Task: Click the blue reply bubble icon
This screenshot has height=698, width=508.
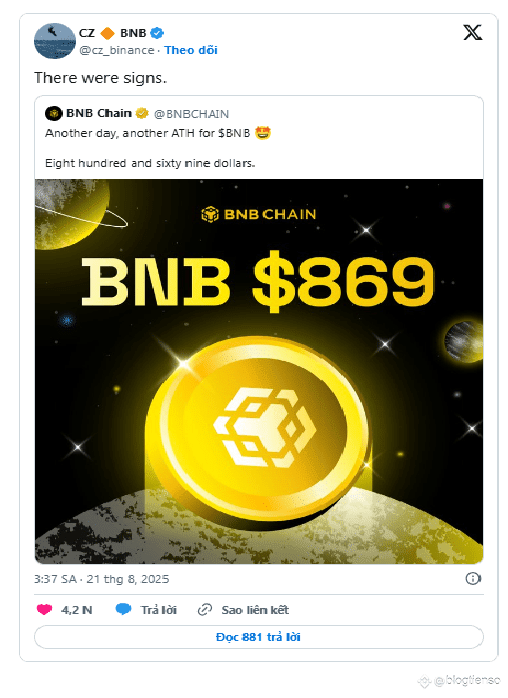Action: point(123,609)
